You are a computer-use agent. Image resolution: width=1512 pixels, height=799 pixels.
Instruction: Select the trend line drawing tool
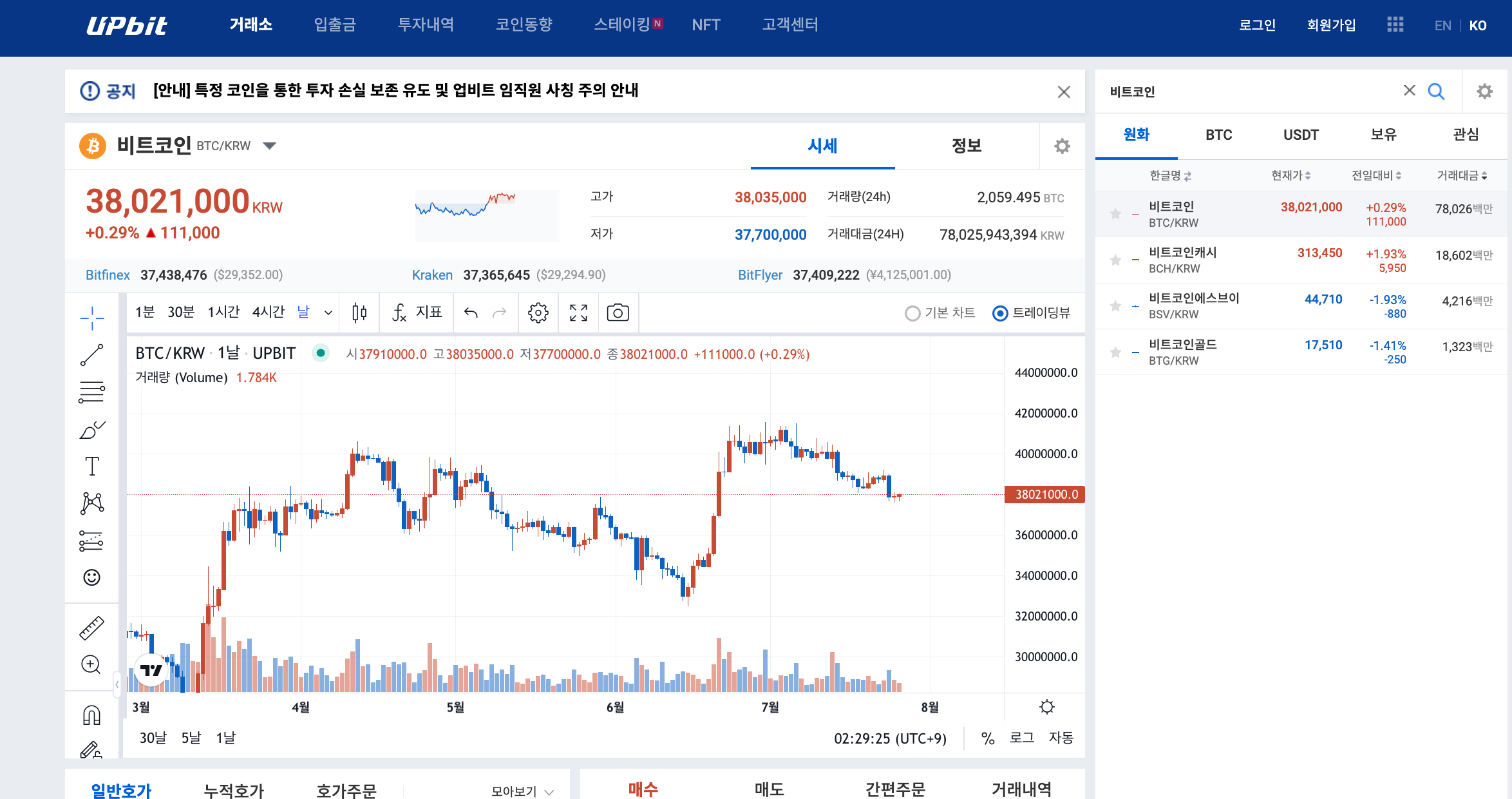(92, 355)
